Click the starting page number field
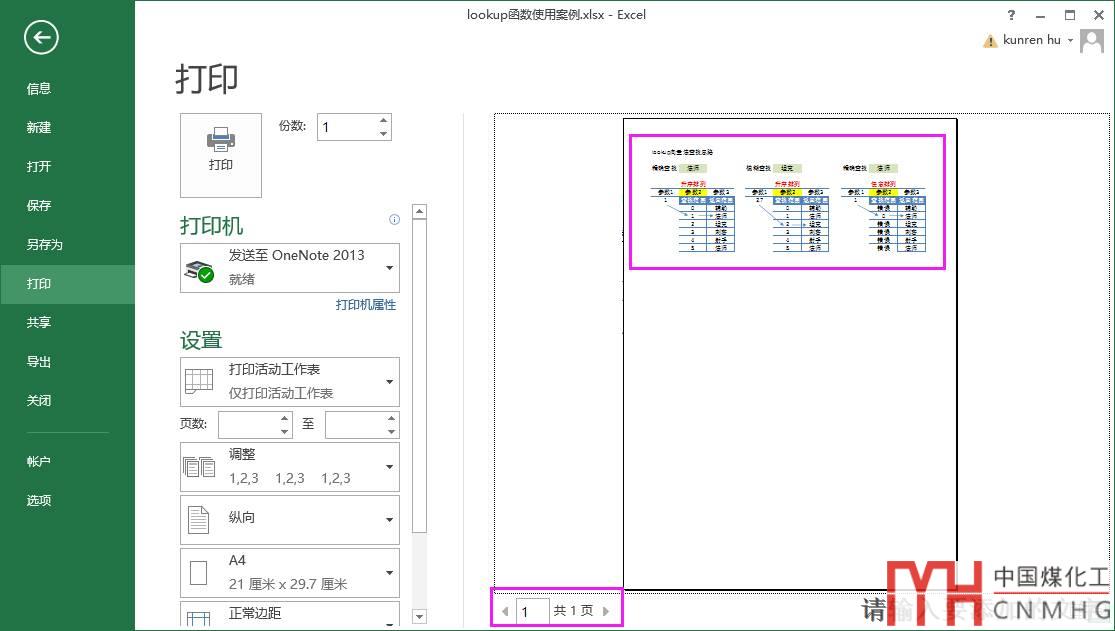This screenshot has width=1115, height=631. [x=247, y=424]
